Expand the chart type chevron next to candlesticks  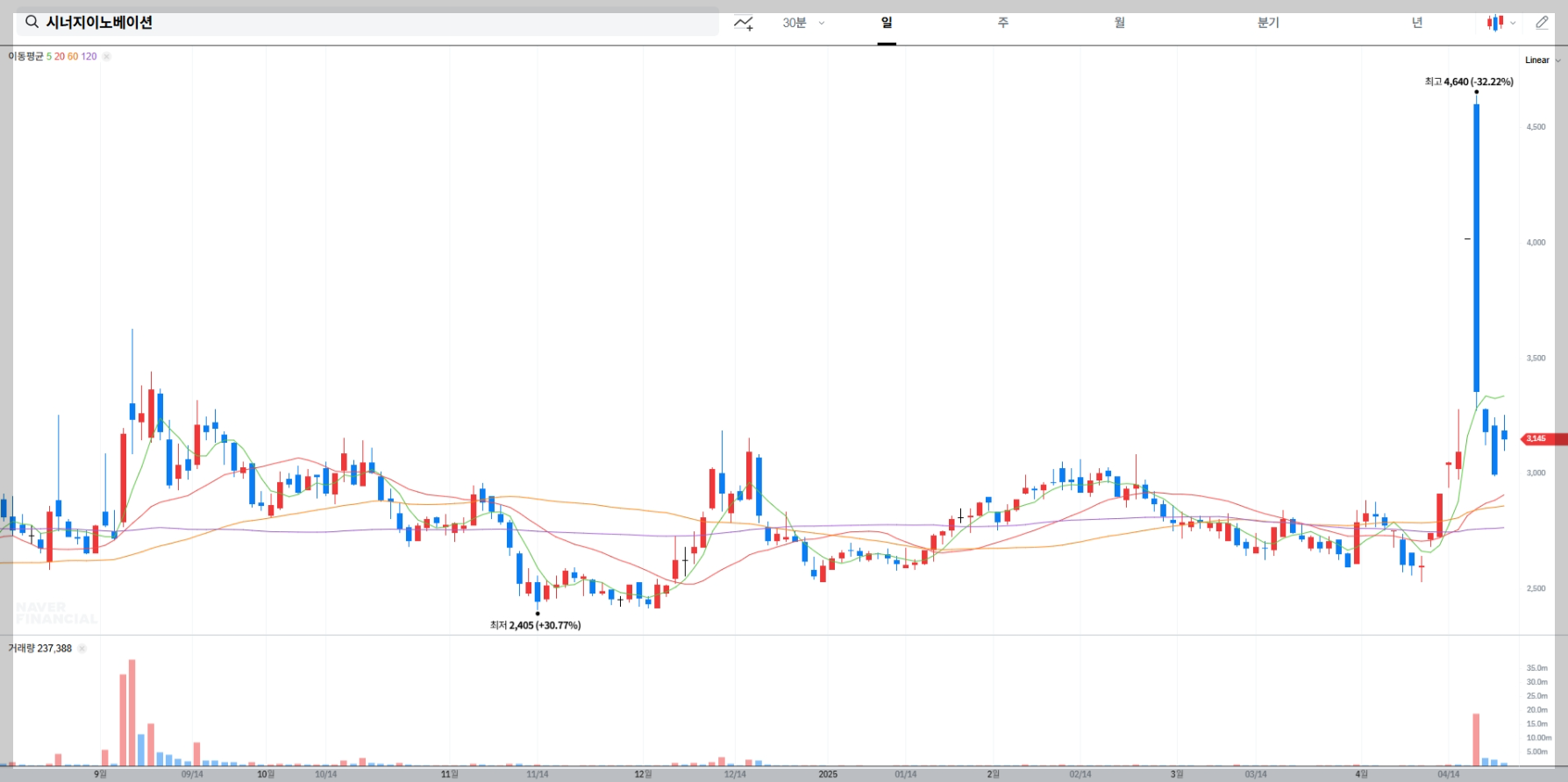tap(1513, 24)
